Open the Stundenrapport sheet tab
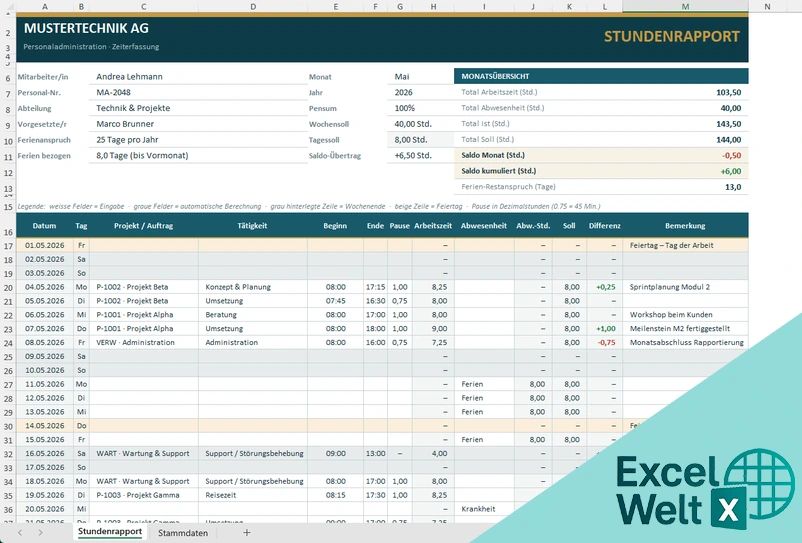Image resolution: width=802 pixels, height=543 pixels. click(109, 532)
